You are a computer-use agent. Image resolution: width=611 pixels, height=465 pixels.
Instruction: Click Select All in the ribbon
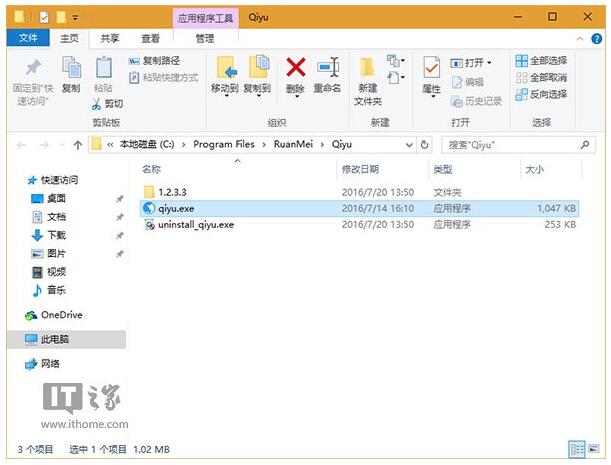(x=541, y=61)
